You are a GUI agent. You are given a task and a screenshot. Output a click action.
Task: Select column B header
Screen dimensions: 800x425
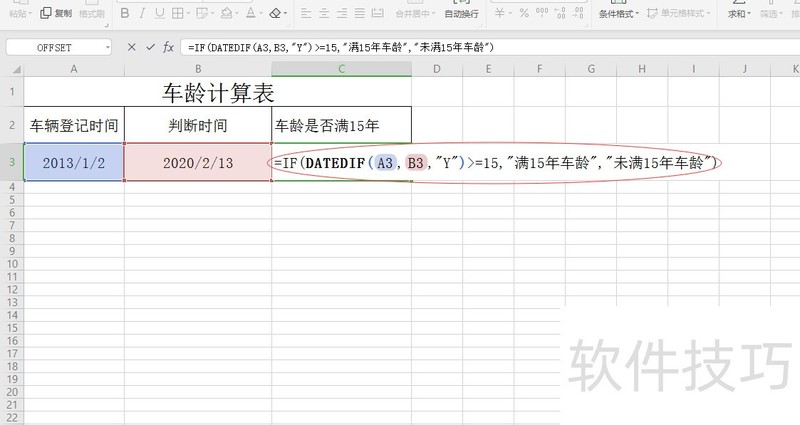(x=198, y=69)
